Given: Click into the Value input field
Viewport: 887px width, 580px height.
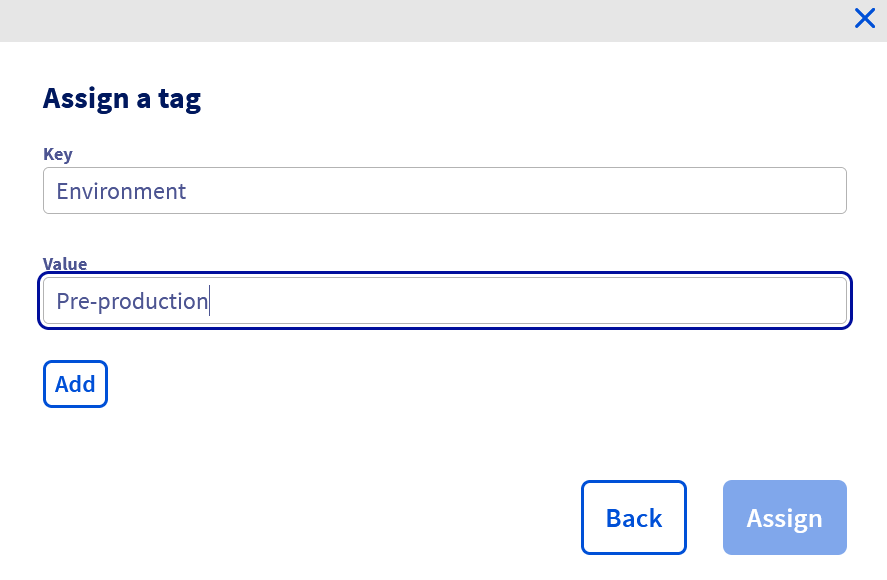Looking at the screenshot, I should tap(445, 301).
